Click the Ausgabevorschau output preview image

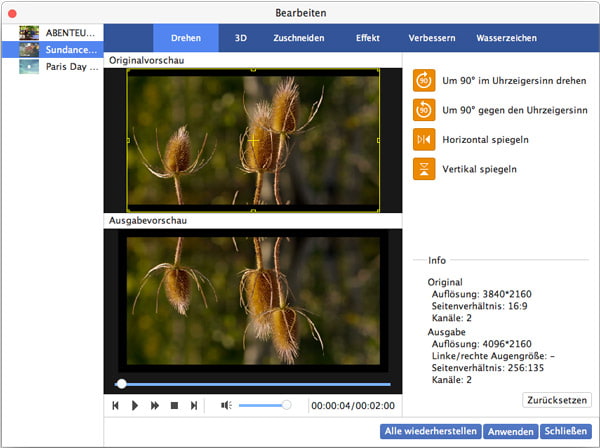pyautogui.click(x=253, y=301)
